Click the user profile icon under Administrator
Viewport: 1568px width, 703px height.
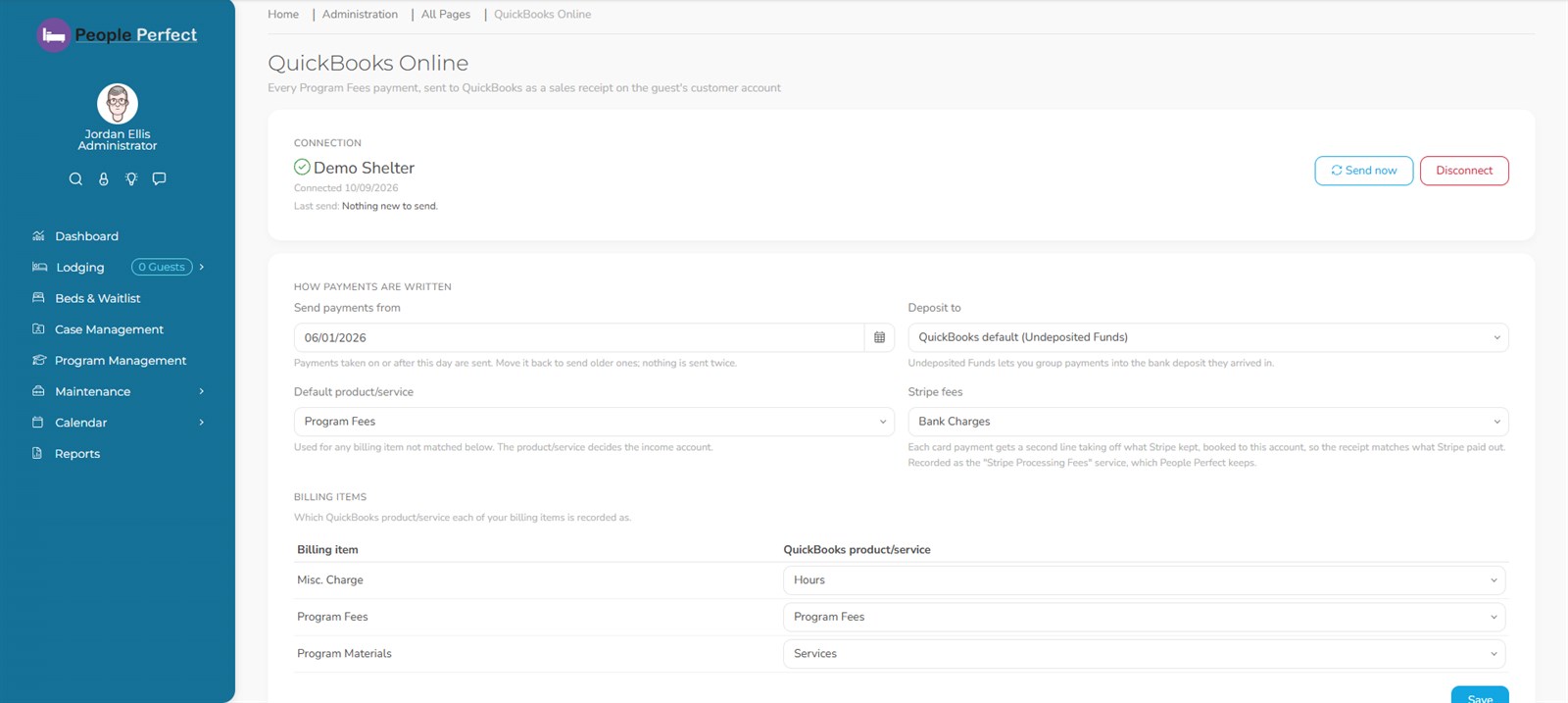(103, 178)
